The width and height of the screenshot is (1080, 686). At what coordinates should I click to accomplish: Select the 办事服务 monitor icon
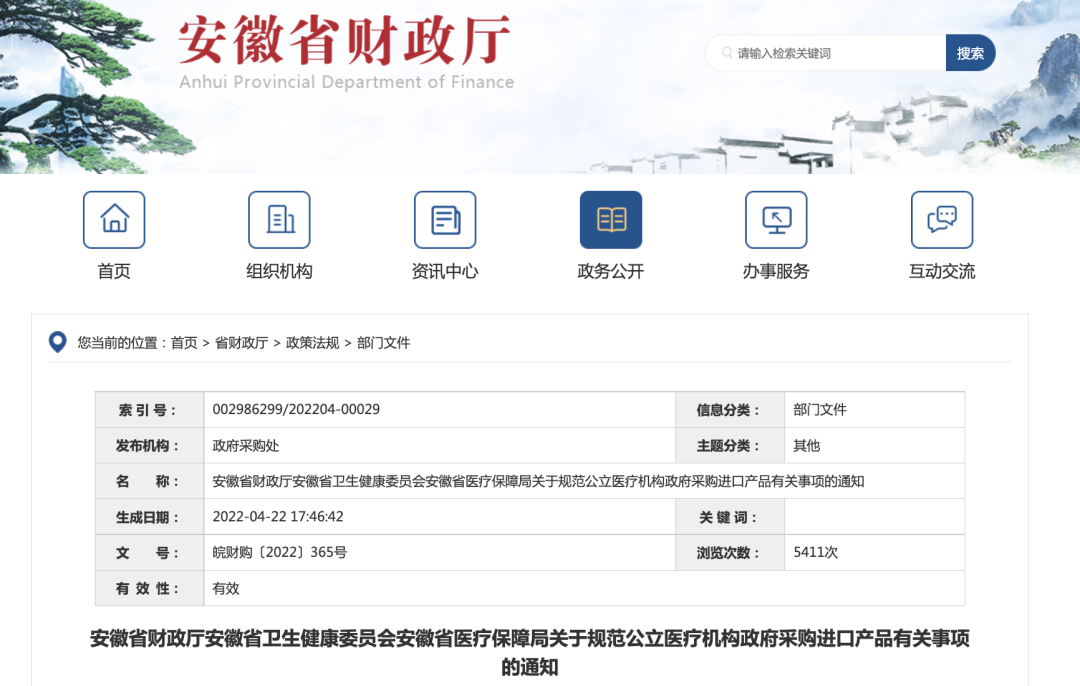pos(775,219)
